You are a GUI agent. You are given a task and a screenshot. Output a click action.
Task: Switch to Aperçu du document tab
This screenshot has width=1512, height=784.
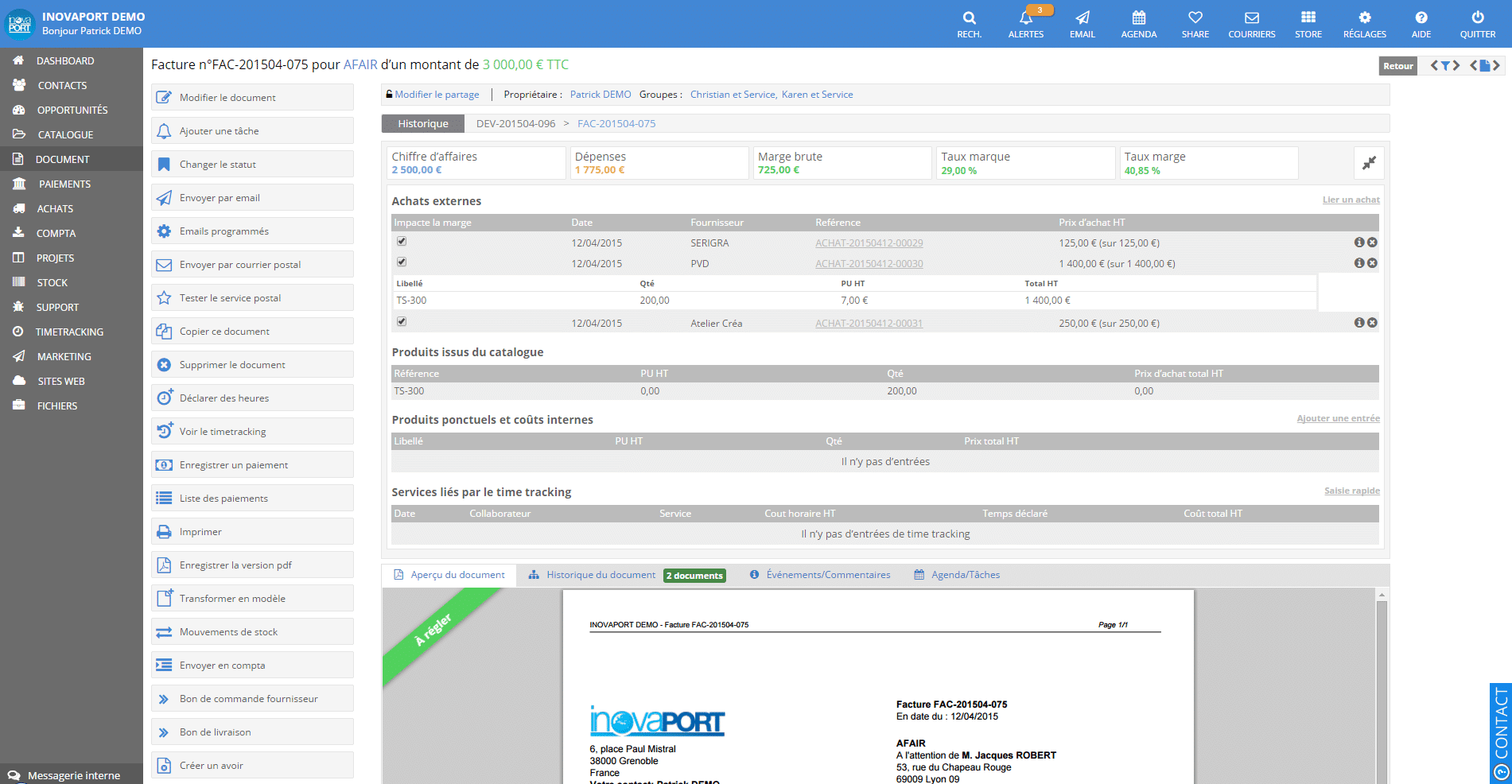[449, 575]
